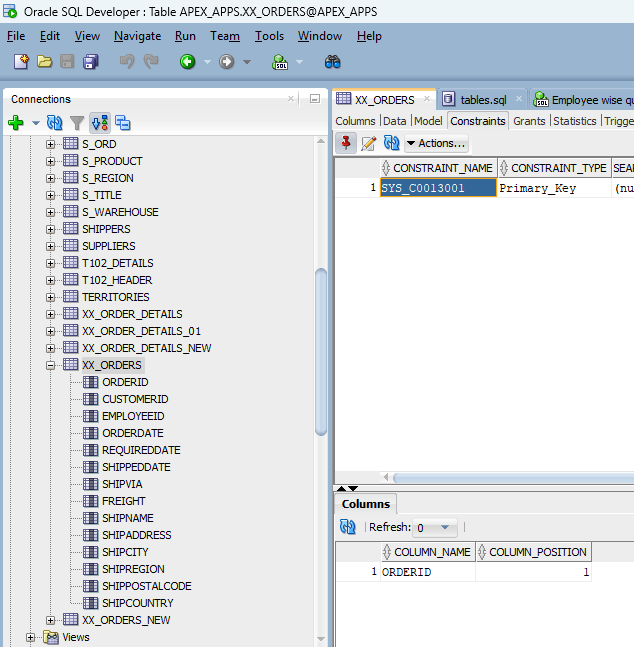Viewport: 634px width, 647px height.
Task: Open Back button history dropdown arrow
Action: click(x=207, y=62)
